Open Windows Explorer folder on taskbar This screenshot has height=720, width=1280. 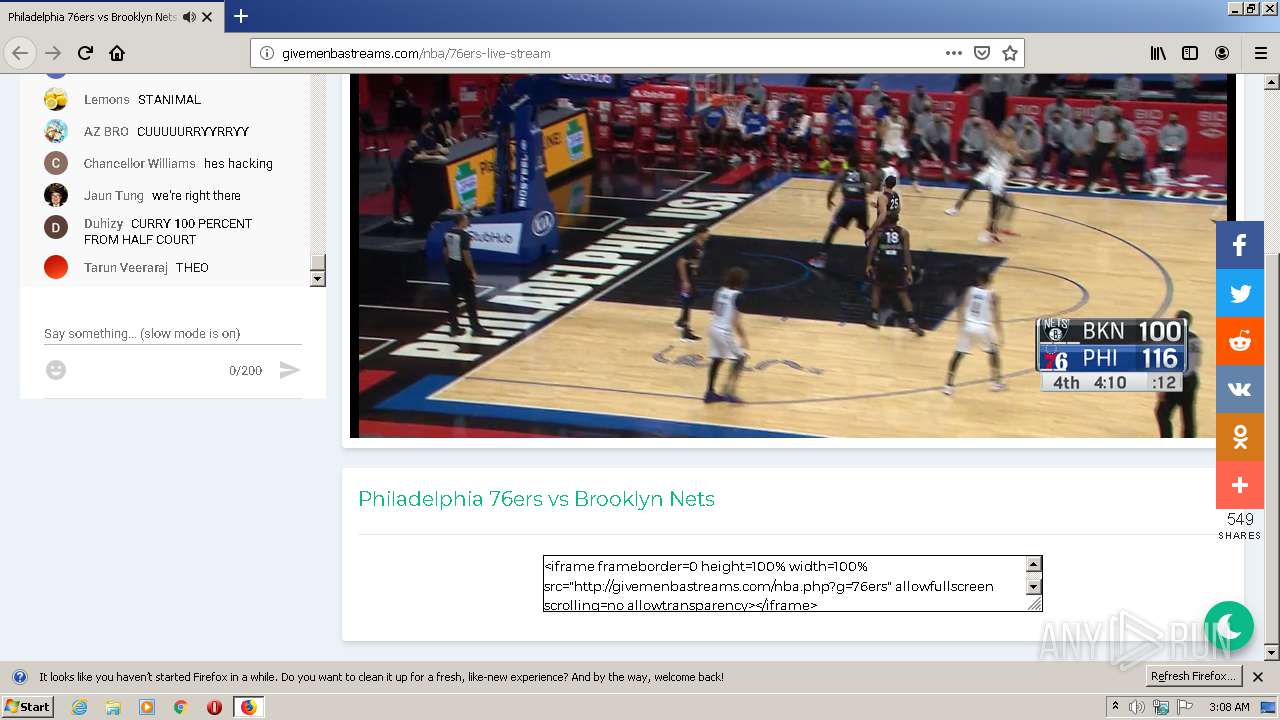click(113, 707)
